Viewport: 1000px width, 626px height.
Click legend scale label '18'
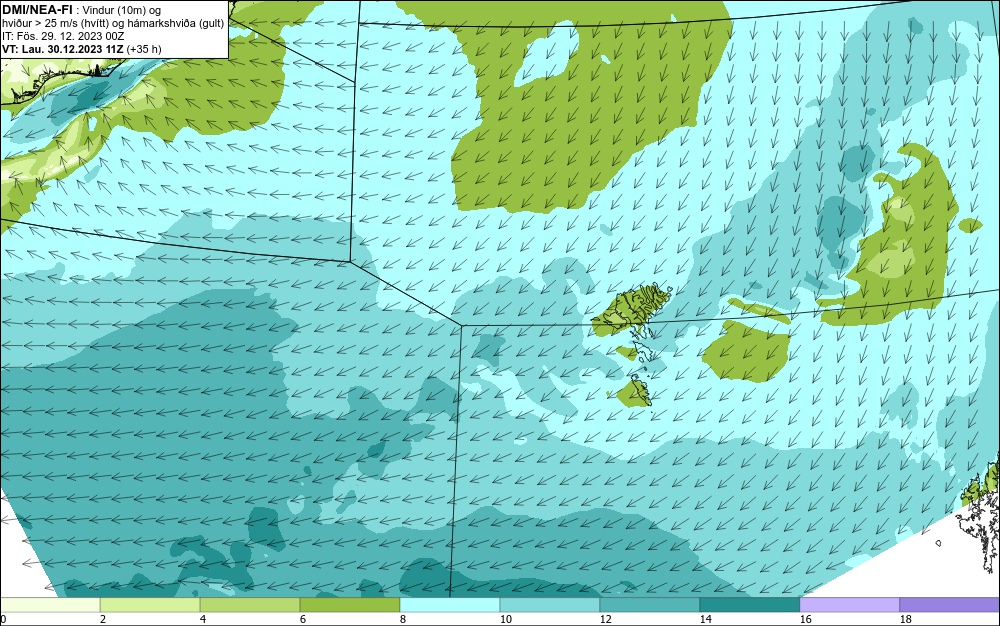[x=906, y=619]
